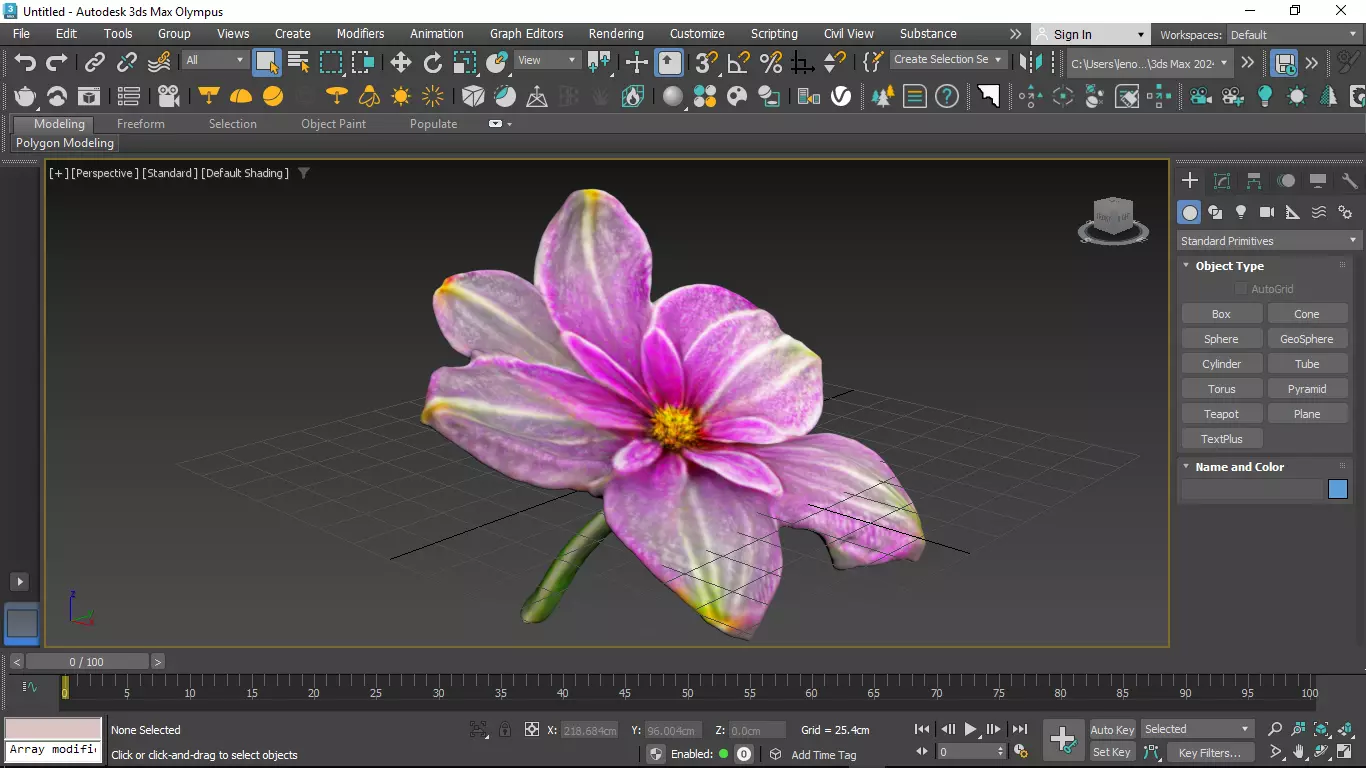Click the Zoom magnifier viewport control
Image resolution: width=1366 pixels, height=768 pixels.
click(1275, 730)
